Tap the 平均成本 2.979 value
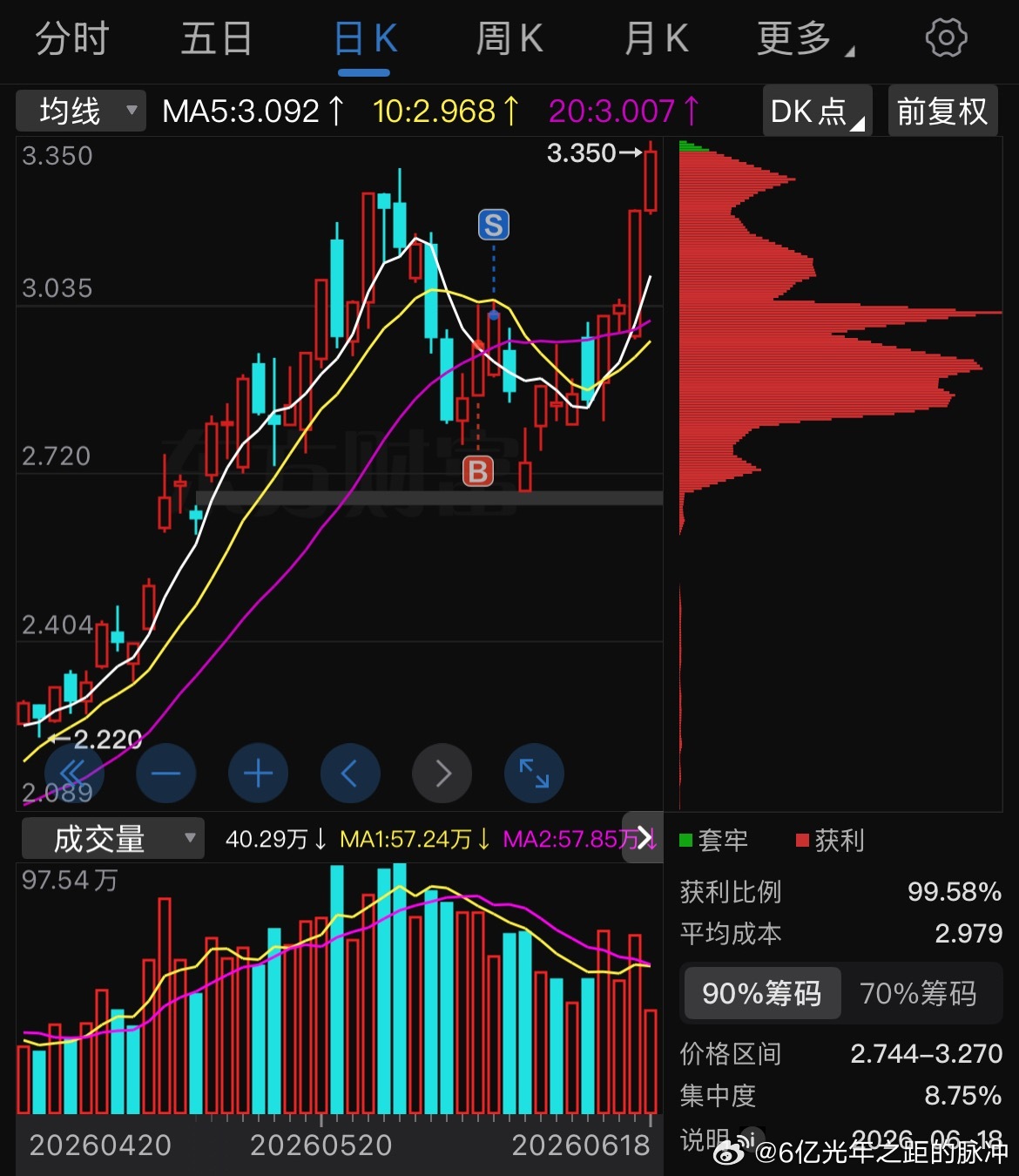The width and height of the screenshot is (1019, 1176). [x=968, y=933]
